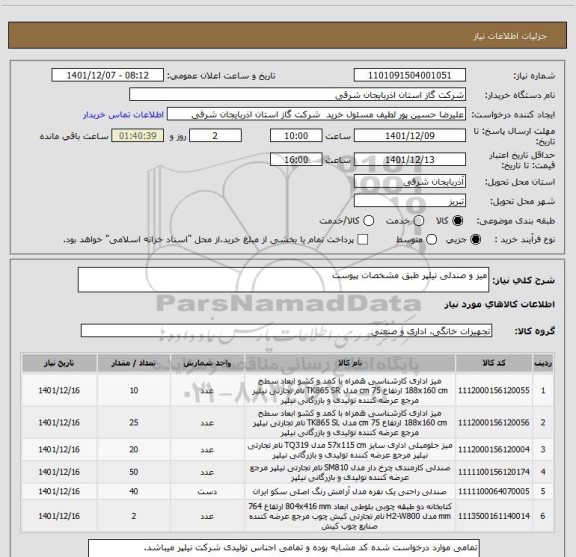Click product code 111200156120004
Image resolution: width=576 pixels, height=557 pixels.
coord(494,450)
